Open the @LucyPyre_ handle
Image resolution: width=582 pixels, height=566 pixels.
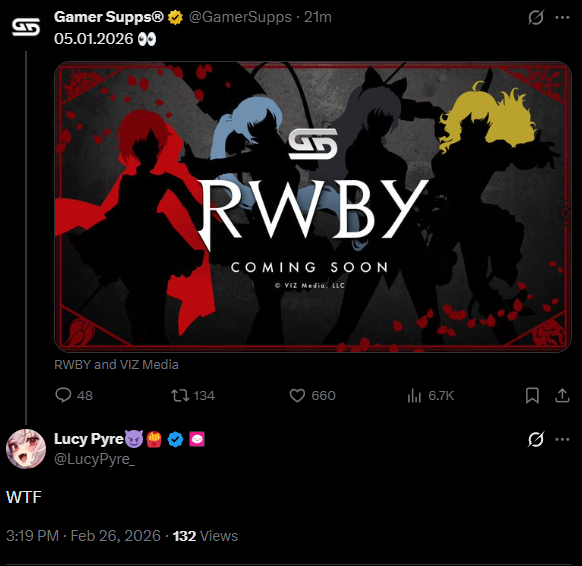95,459
